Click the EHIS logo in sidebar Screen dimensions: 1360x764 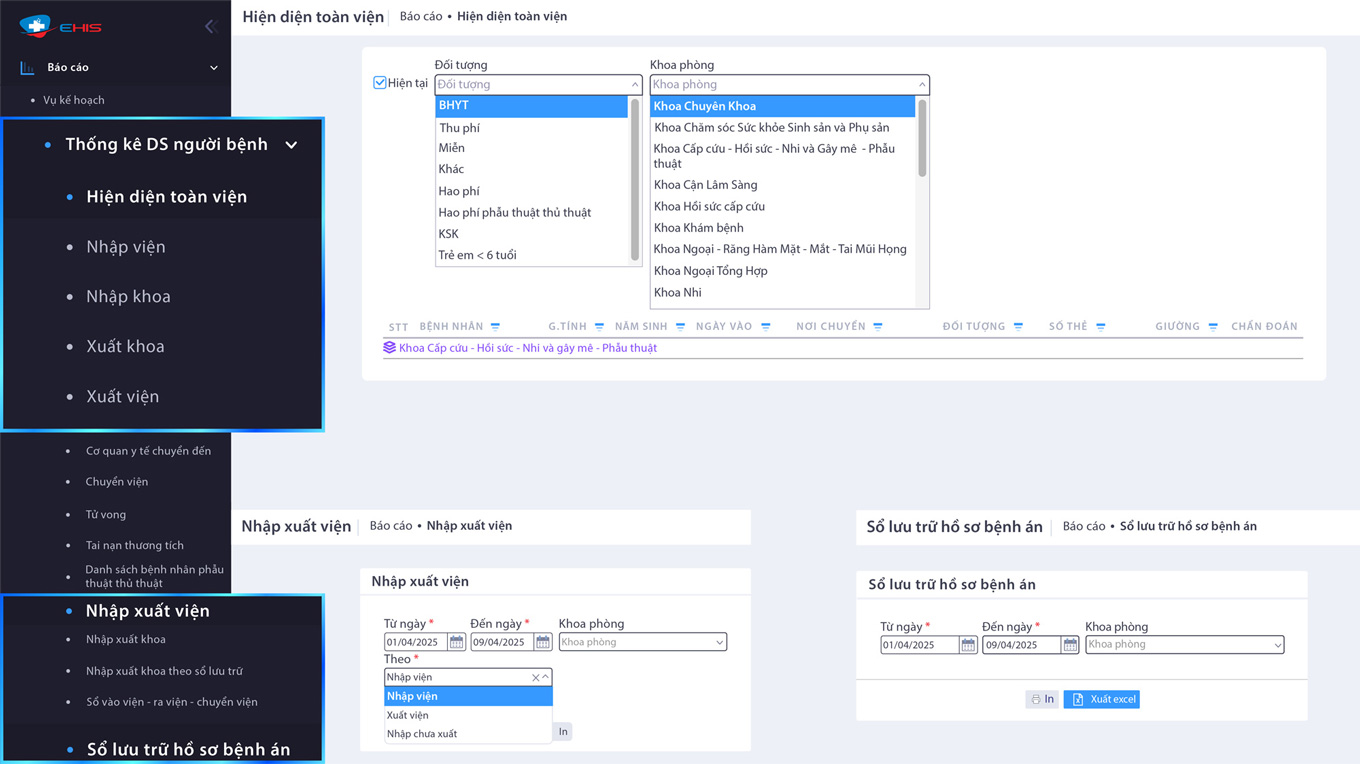pyautogui.click(x=61, y=26)
